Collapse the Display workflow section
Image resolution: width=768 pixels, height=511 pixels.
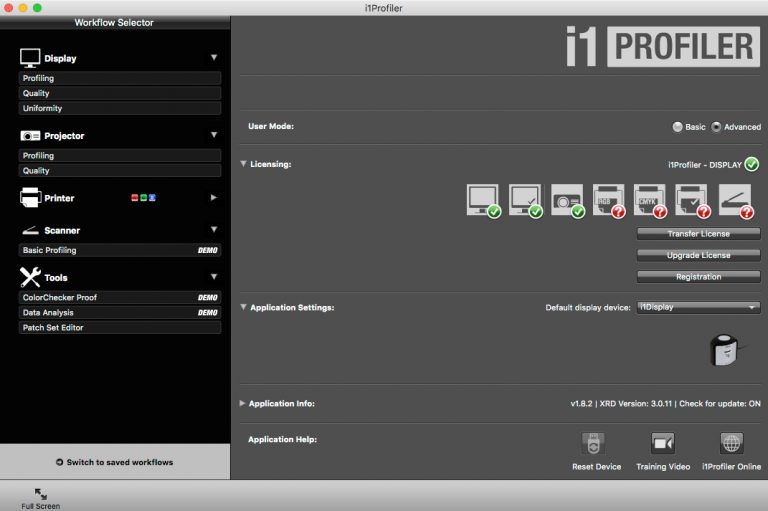click(x=214, y=57)
